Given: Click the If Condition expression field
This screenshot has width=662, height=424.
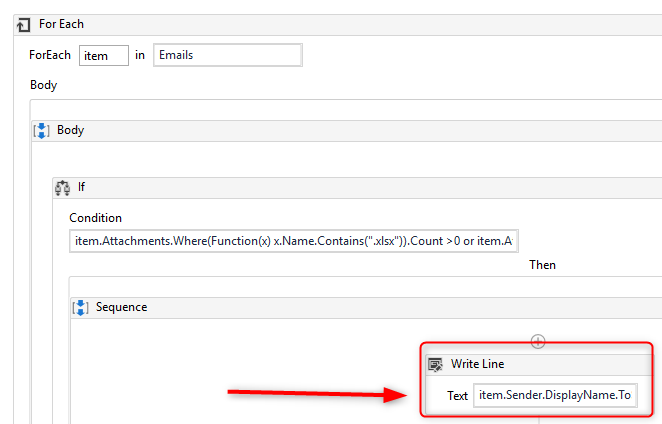Looking at the screenshot, I should pyautogui.click(x=293, y=241).
